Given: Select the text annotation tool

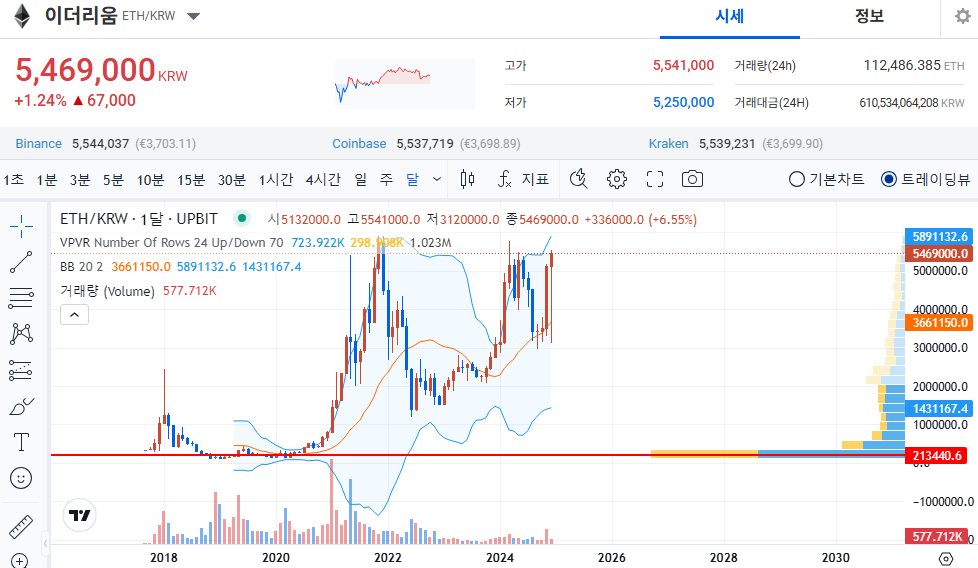Looking at the screenshot, I should pyautogui.click(x=21, y=442).
